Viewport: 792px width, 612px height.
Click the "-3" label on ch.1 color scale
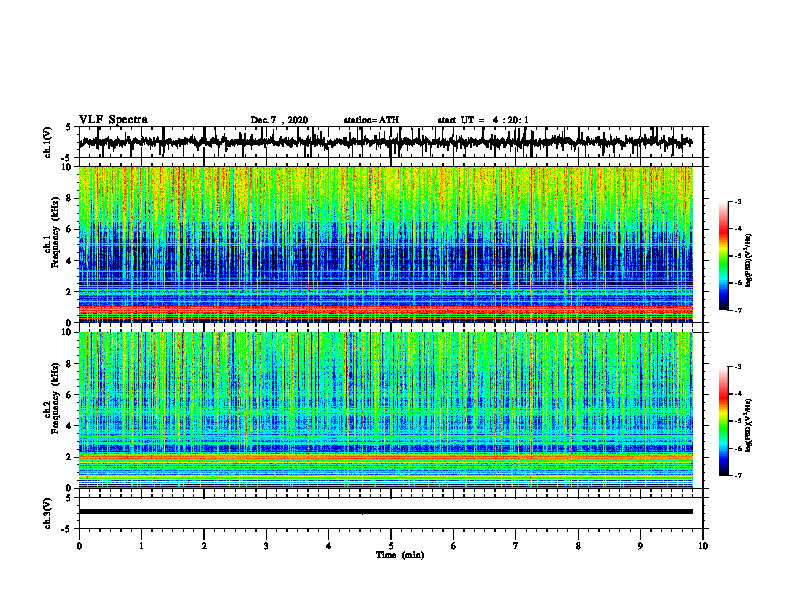737,201
